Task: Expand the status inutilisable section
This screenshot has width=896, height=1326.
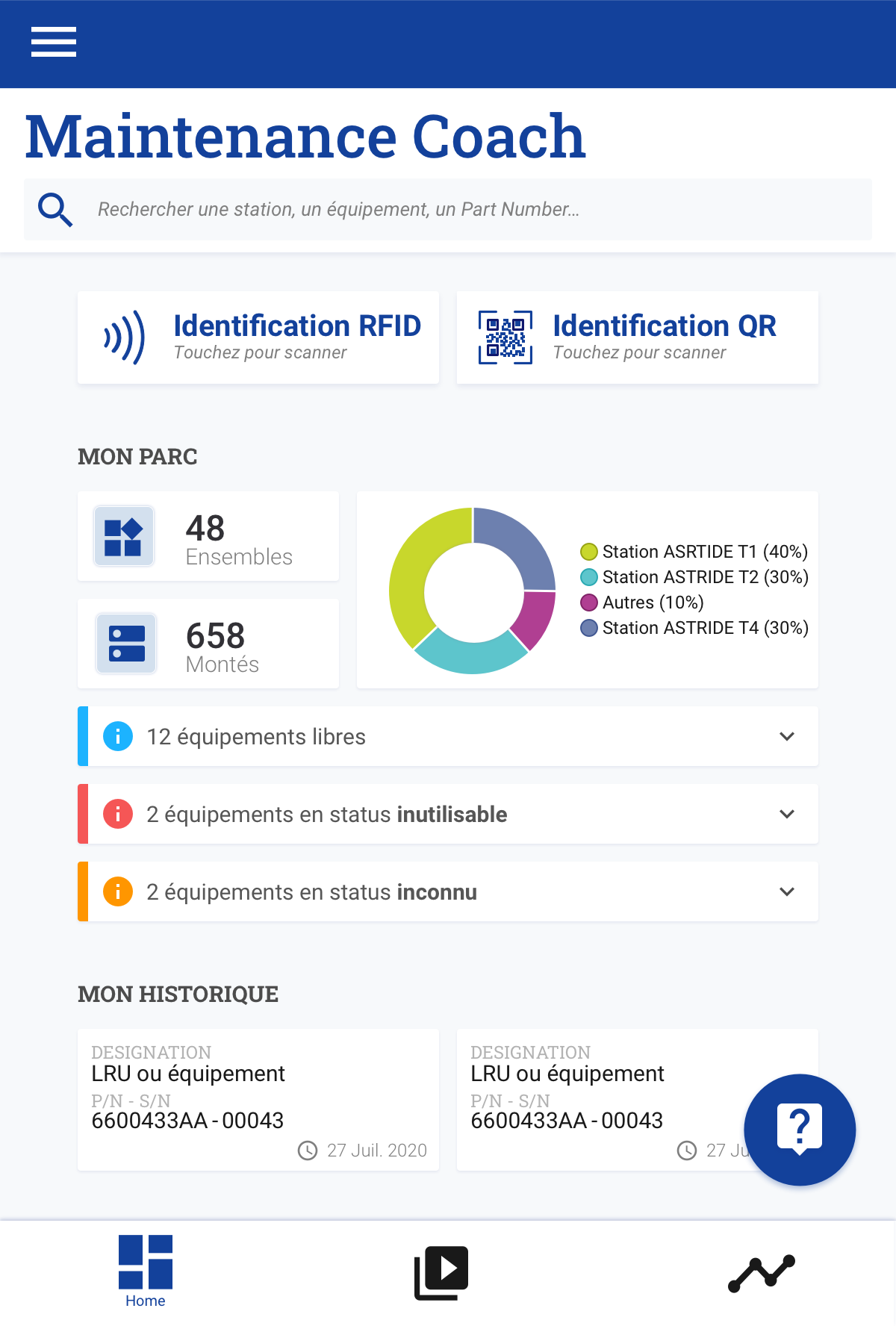Action: 786,814
